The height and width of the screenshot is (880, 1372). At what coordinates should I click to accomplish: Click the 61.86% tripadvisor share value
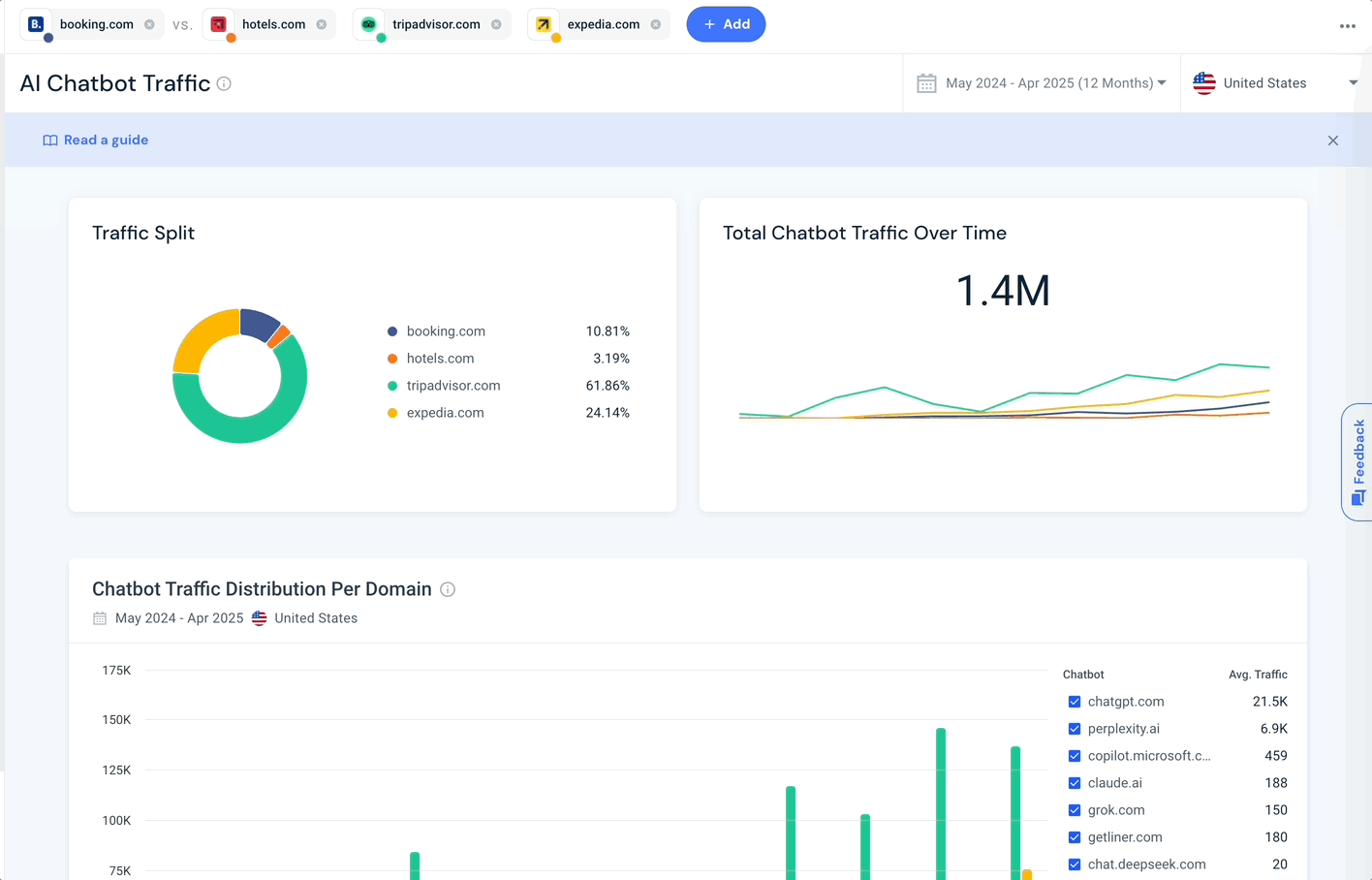(608, 386)
